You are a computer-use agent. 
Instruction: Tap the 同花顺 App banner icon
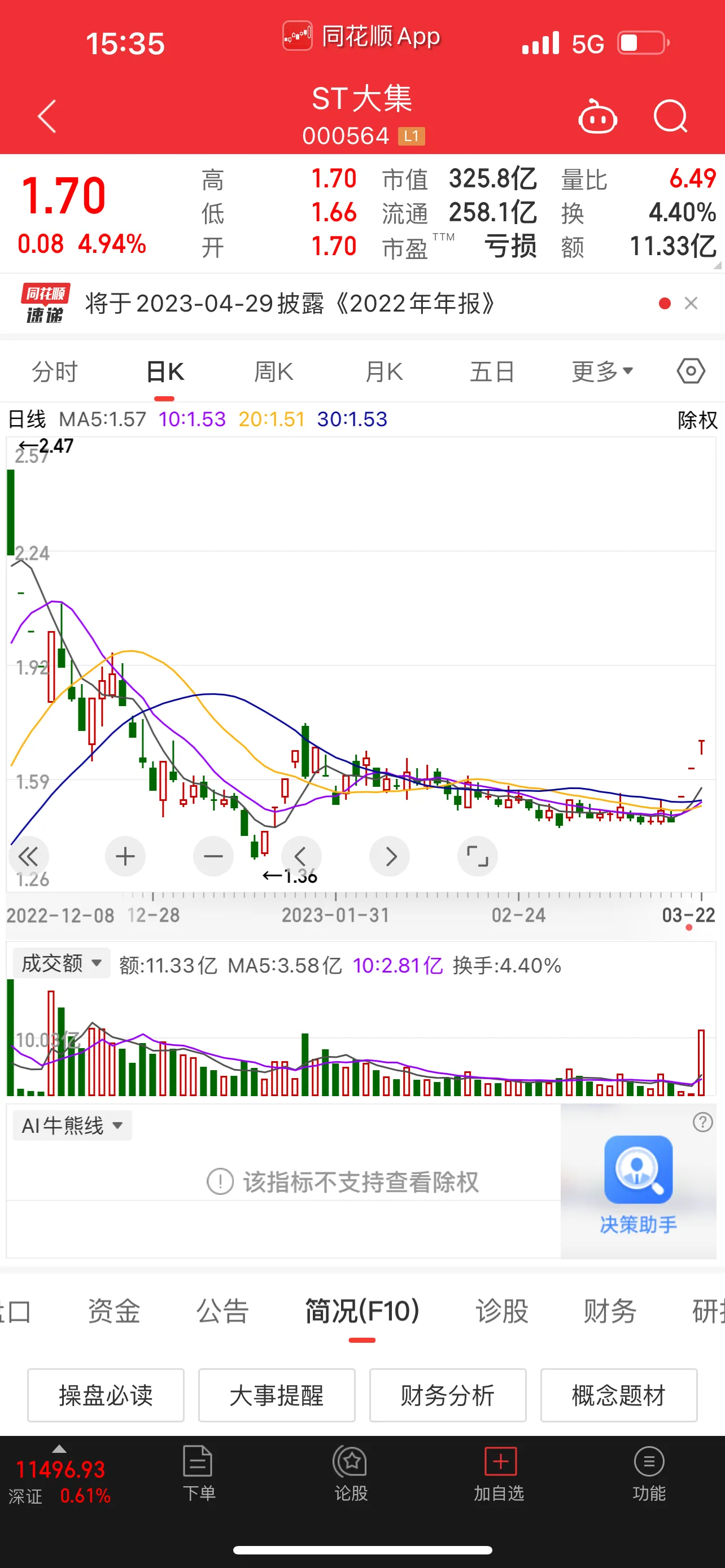point(361,37)
